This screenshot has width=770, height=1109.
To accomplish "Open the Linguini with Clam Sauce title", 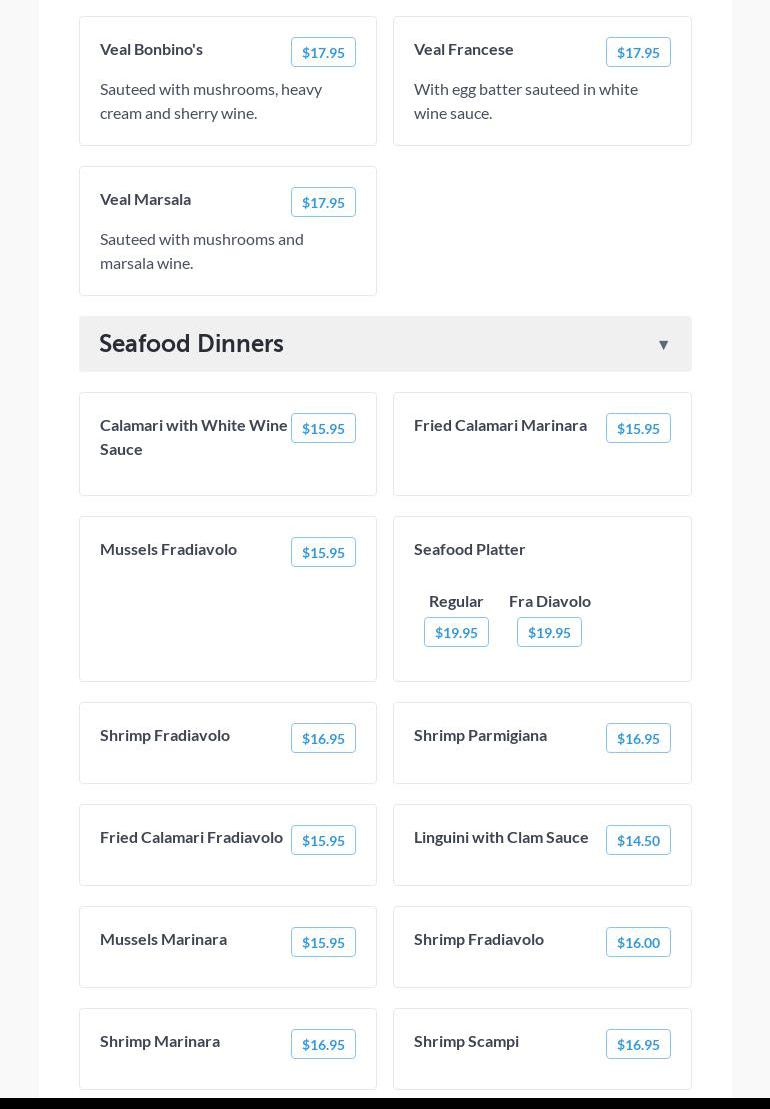I will 501,837.
